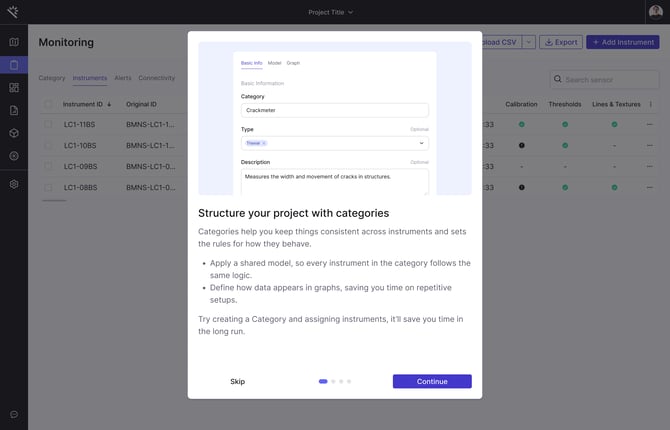670x430 pixels.
Task: Click the search magnifier icon
Action: pyautogui.click(x=558, y=79)
